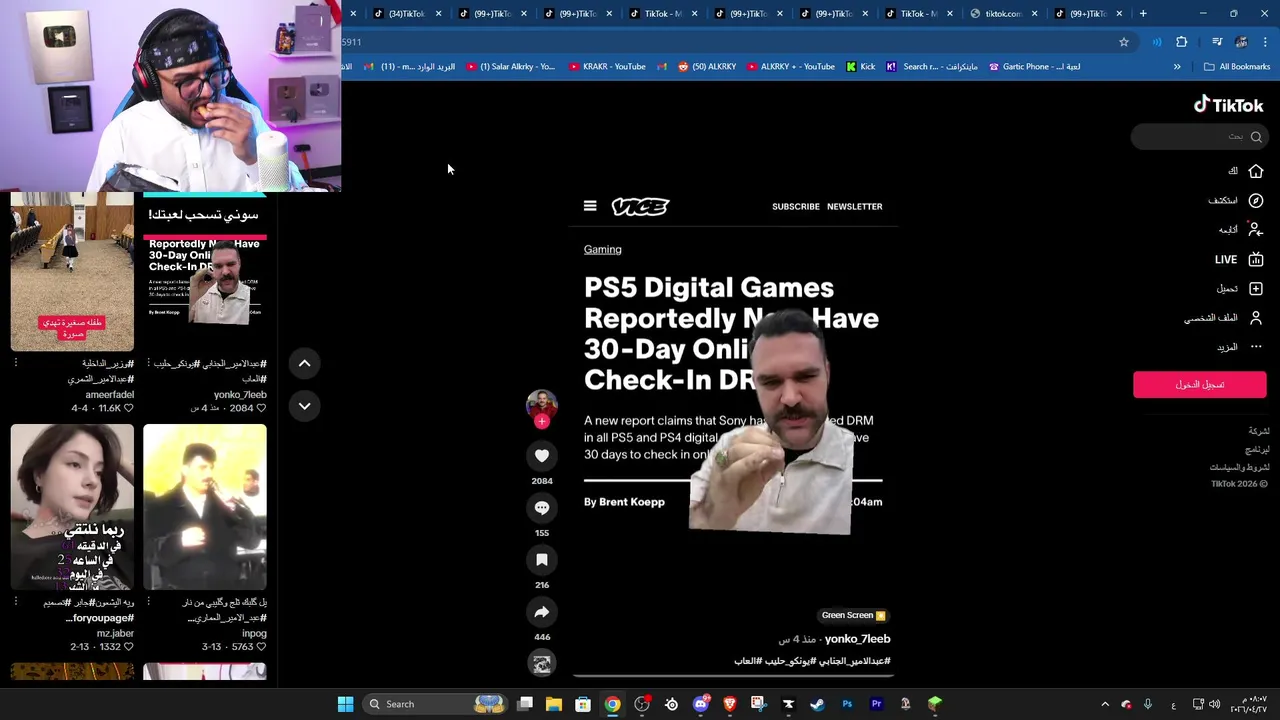Click the search magnifier in TikTok search box

click(1256, 137)
